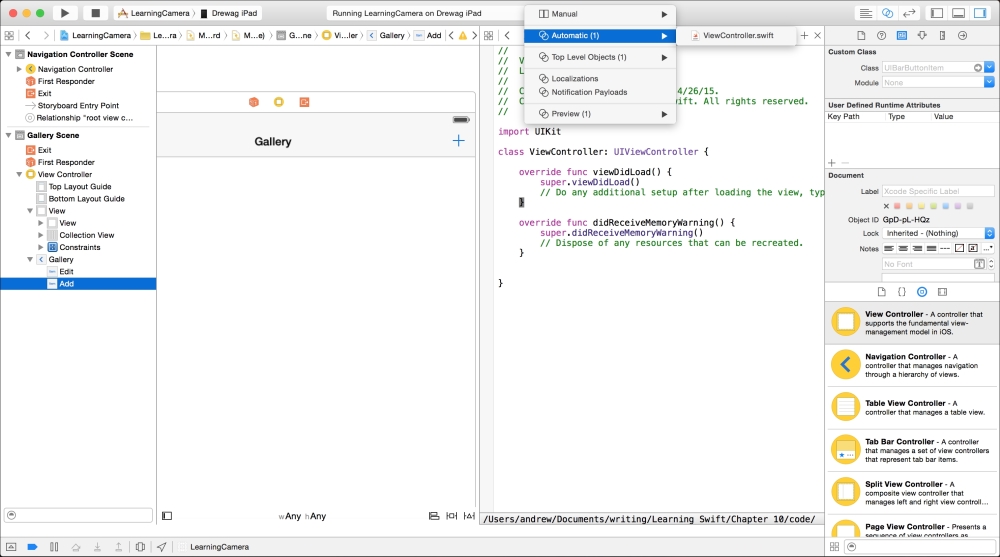Open the Preview (1) submenu
The image size is (1000, 557).
pos(599,114)
